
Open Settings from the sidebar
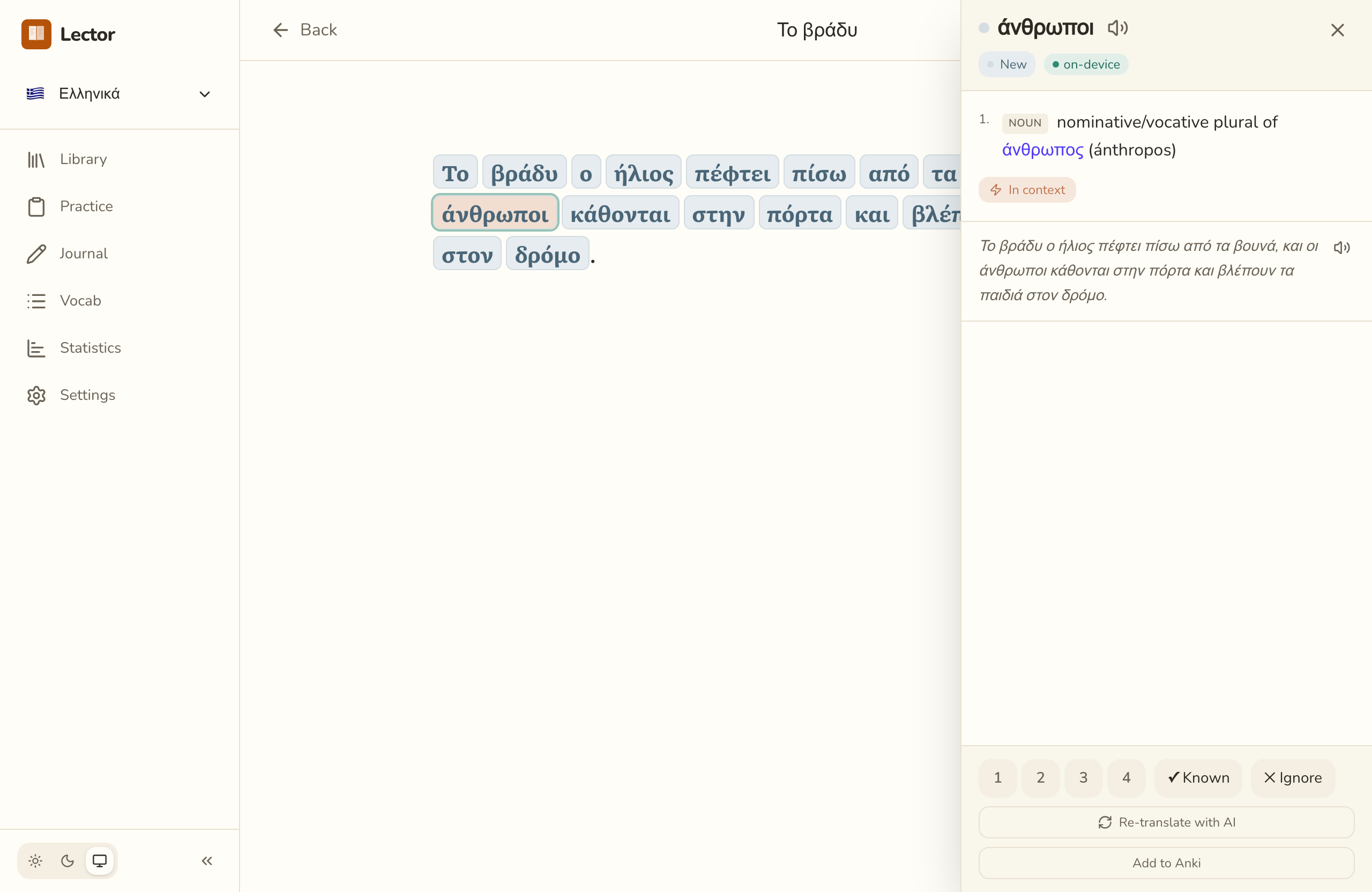click(120, 396)
